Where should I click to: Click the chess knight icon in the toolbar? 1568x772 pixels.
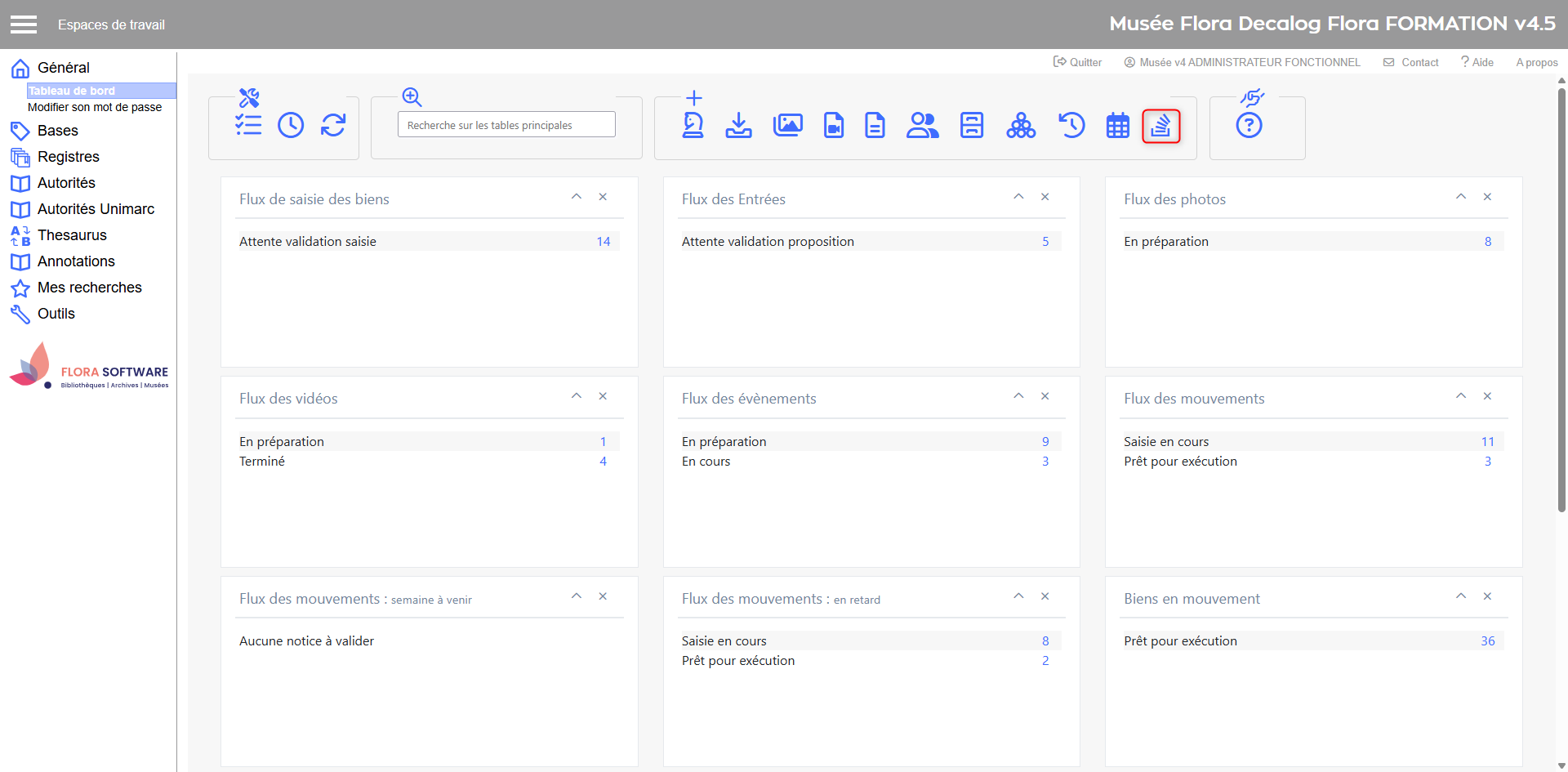[693, 125]
